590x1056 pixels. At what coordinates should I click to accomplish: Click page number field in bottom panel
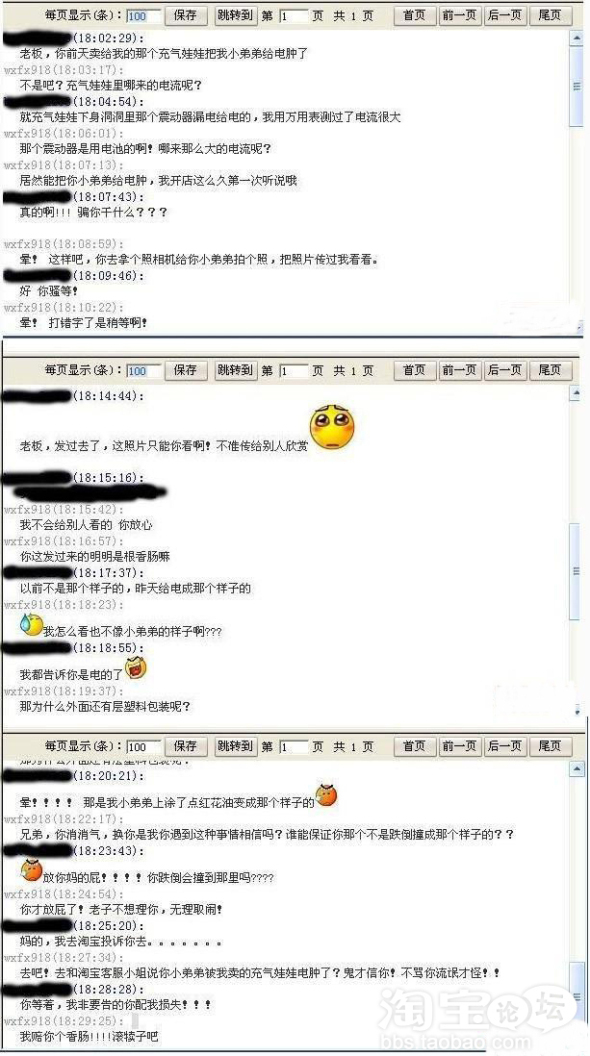[x=294, y=747]
